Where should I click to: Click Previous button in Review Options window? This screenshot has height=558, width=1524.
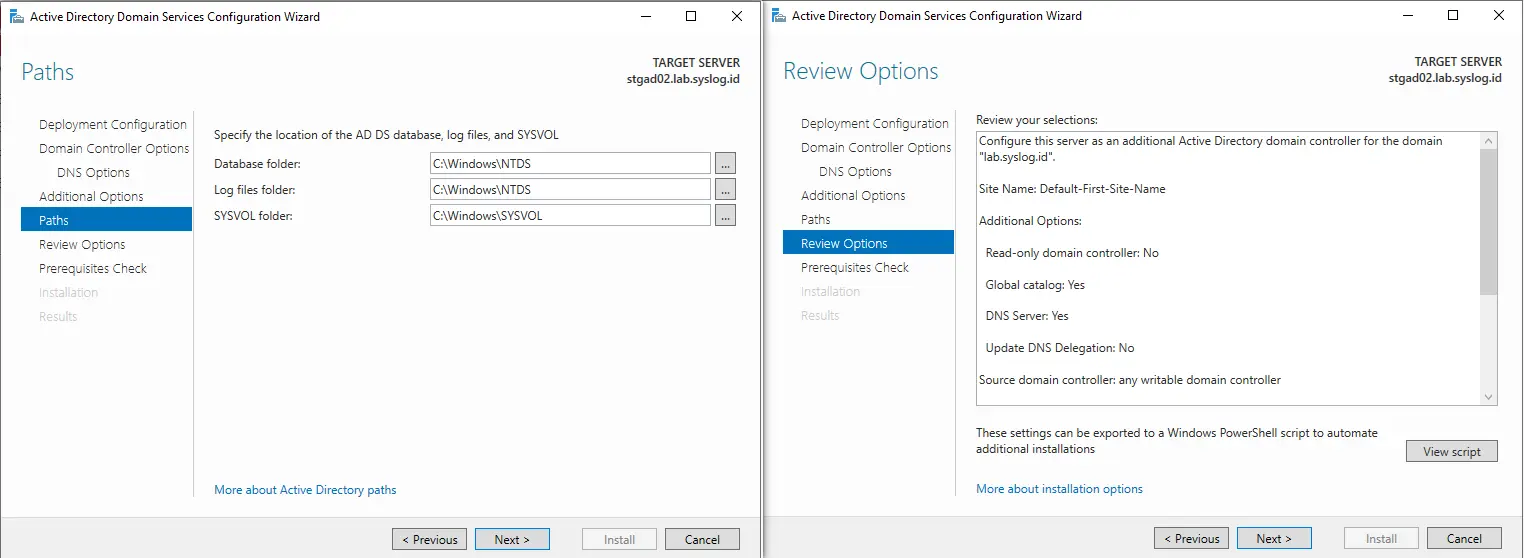(x=1191, y=538)
